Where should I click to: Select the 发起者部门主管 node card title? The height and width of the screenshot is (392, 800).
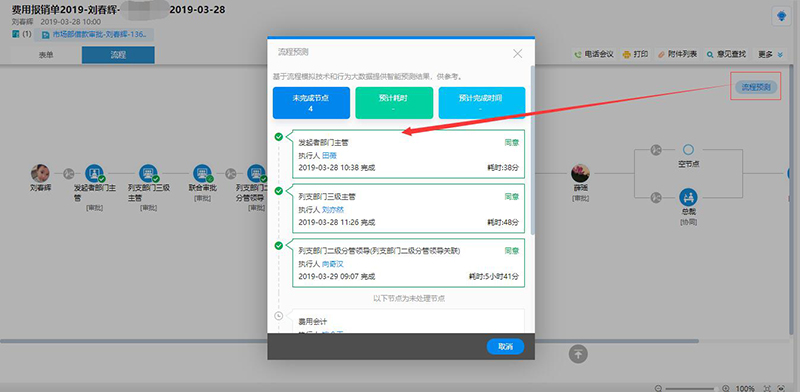[323, 142]
